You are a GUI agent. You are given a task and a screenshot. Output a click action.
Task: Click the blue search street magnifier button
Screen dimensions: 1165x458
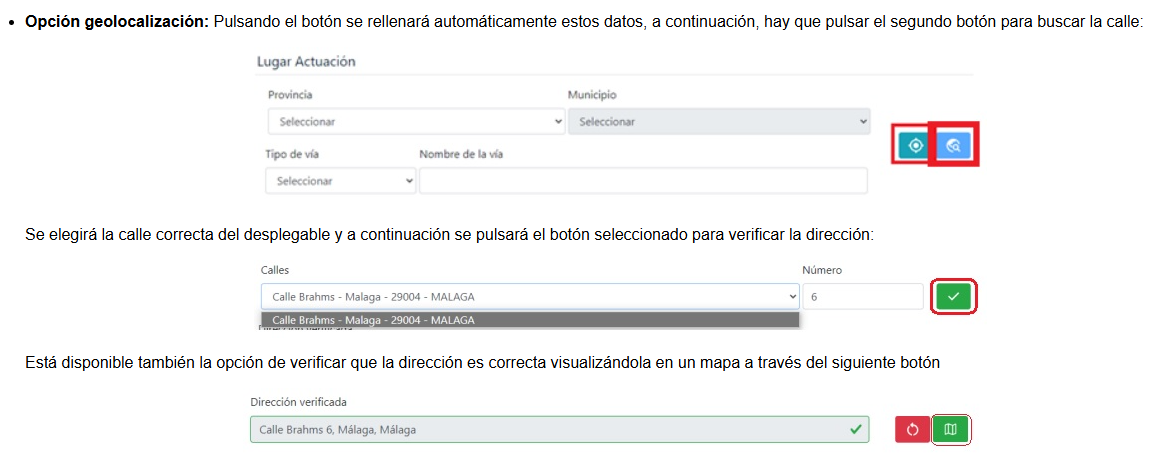(953, 146)
